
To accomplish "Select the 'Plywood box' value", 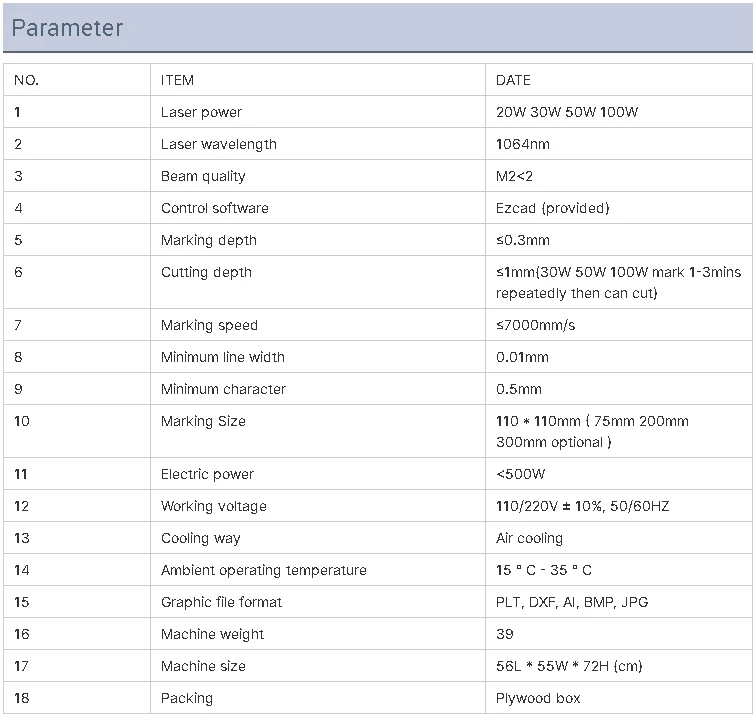I will 538,699.
